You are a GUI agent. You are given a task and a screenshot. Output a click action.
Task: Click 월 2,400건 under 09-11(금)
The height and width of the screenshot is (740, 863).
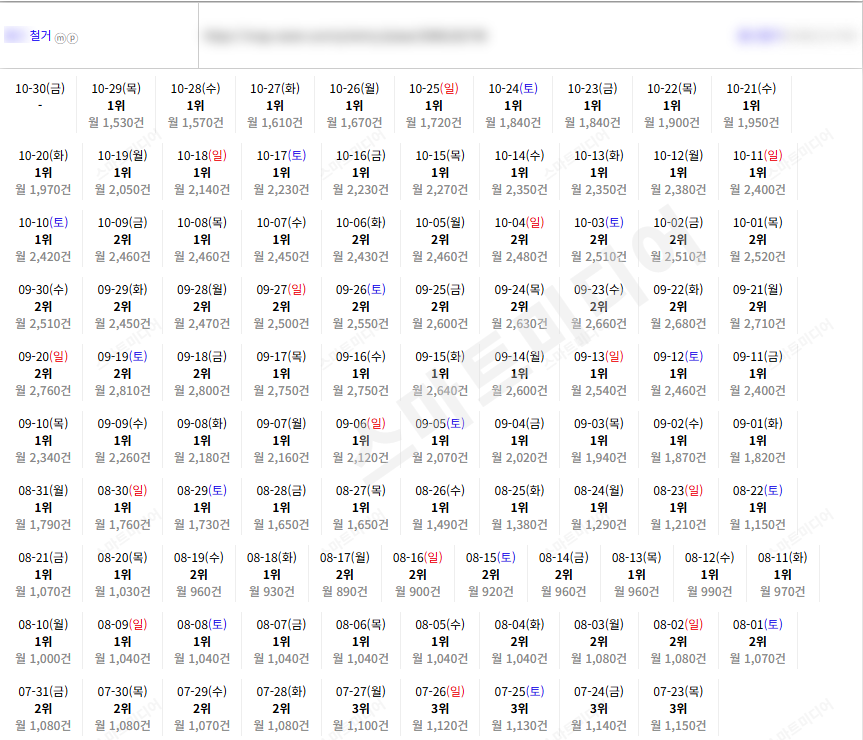758,391
